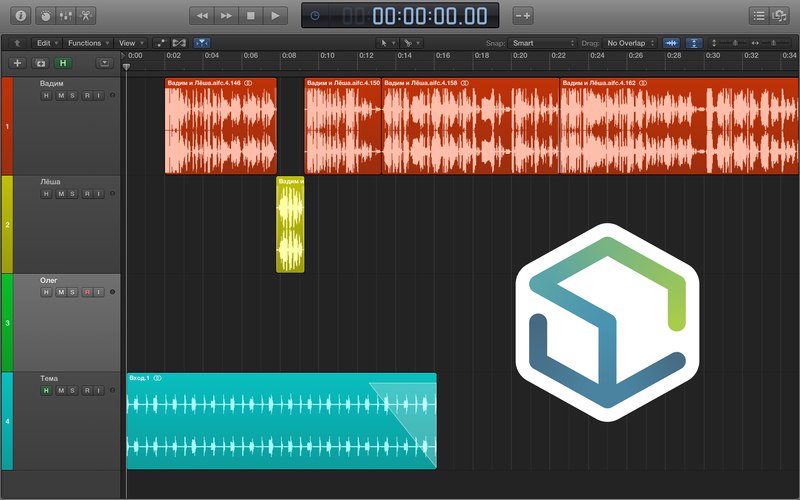800x500 pixels.
Task: Open the Mixer with the faders icon
Action: (x=65, y=16)
